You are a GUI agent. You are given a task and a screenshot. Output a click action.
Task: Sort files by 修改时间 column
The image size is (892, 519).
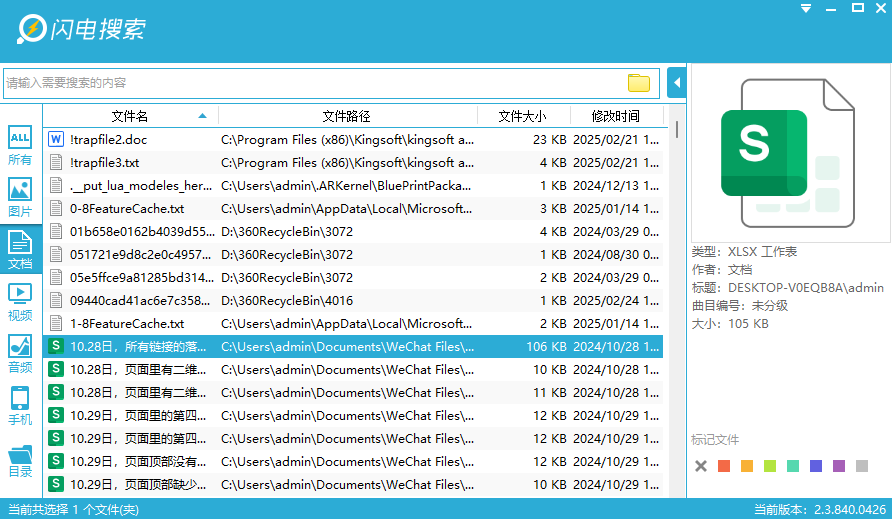click(x=615, y=116)
